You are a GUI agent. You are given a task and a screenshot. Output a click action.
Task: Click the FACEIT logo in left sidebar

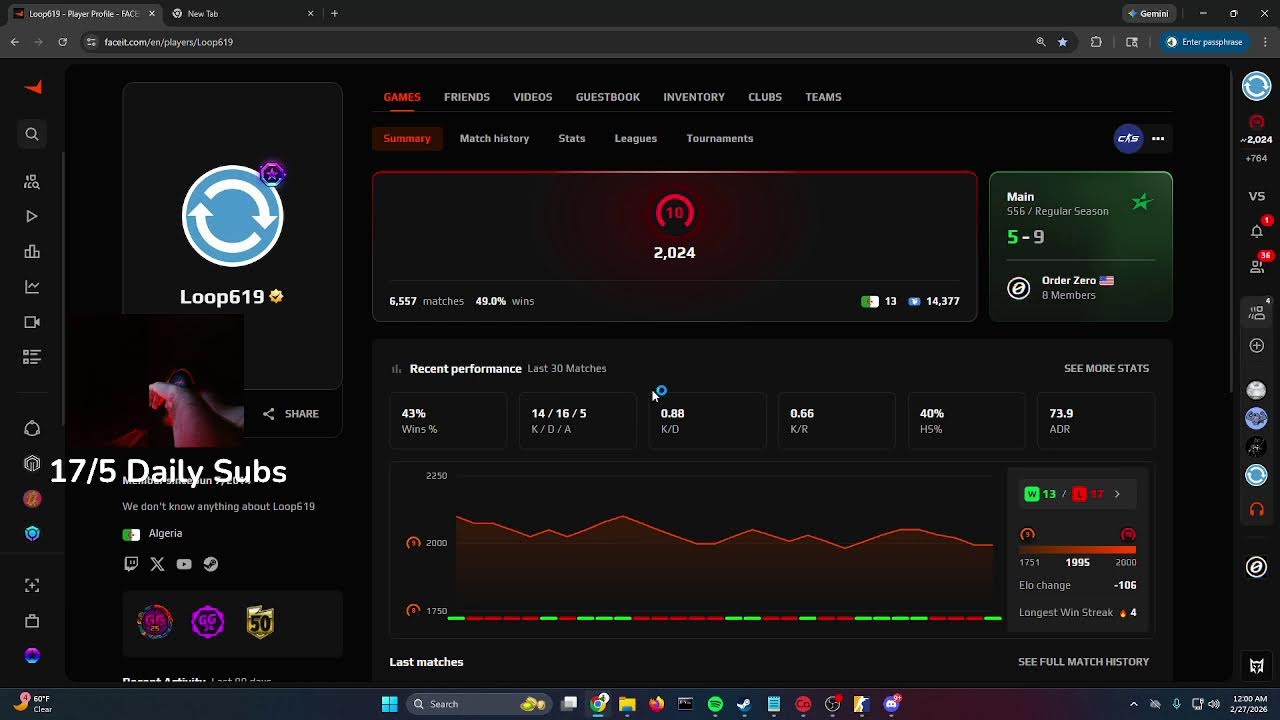coord(33,88)
